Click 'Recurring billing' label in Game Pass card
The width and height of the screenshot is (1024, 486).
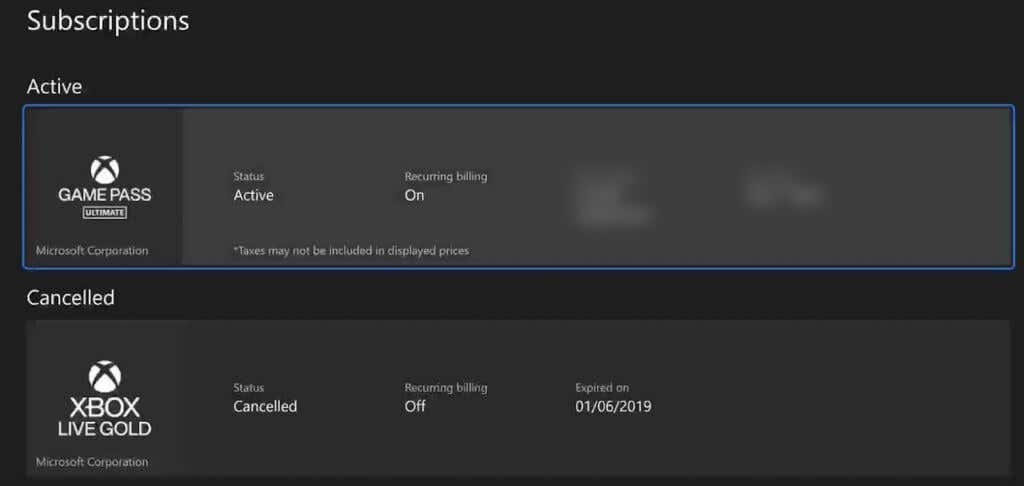point(446,176)
